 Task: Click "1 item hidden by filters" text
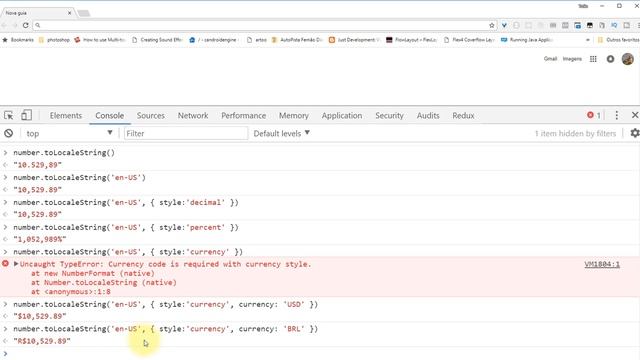(575, 133)
